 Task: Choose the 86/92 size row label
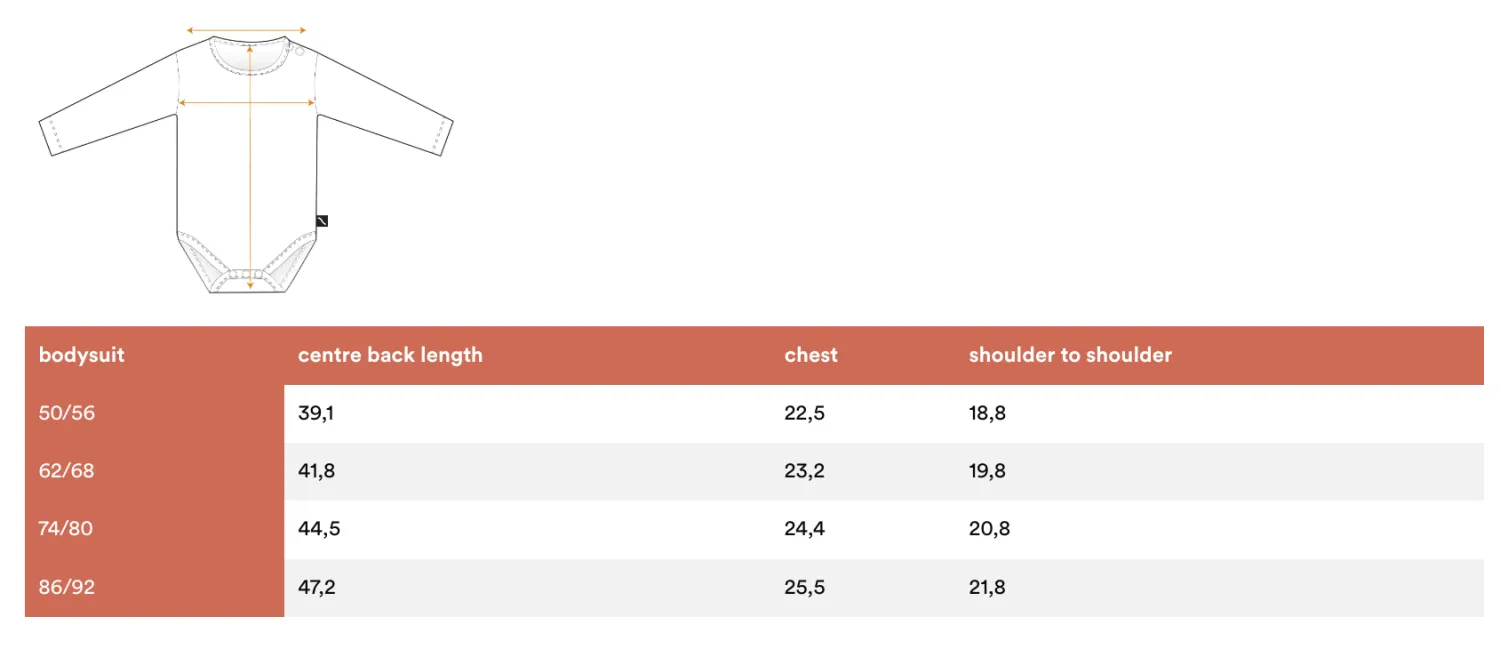coord(67,587)
